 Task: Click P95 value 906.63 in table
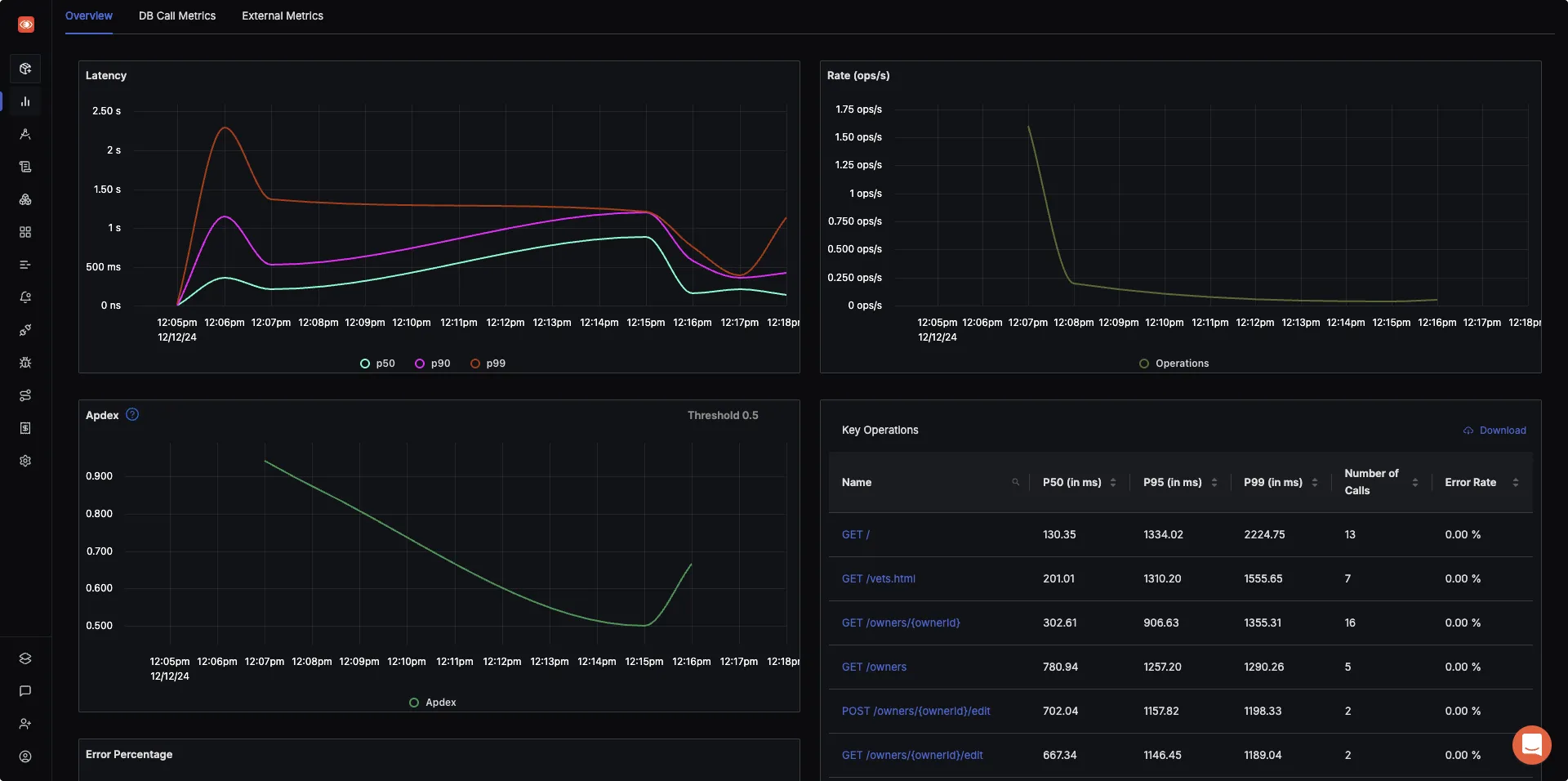(x=1161, y=623)
